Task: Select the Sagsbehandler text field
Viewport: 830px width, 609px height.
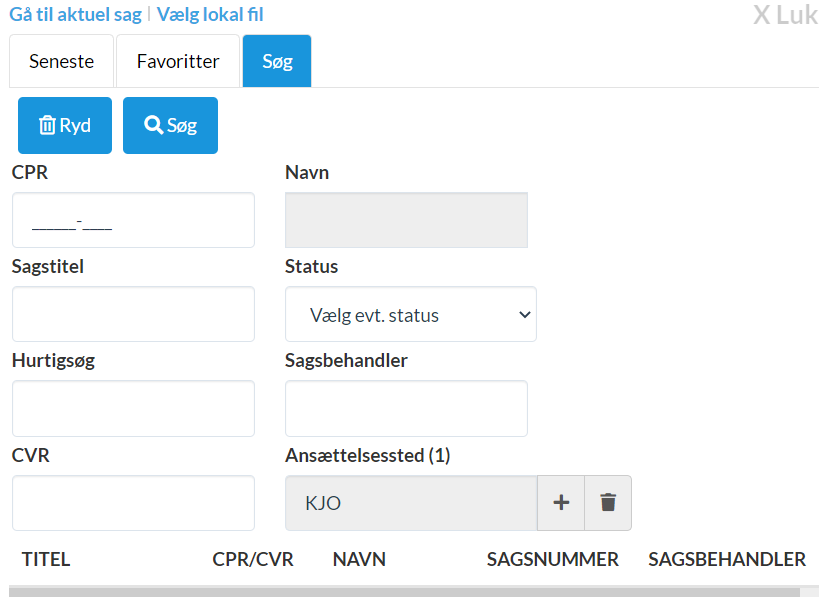Action: click(406, 409)
